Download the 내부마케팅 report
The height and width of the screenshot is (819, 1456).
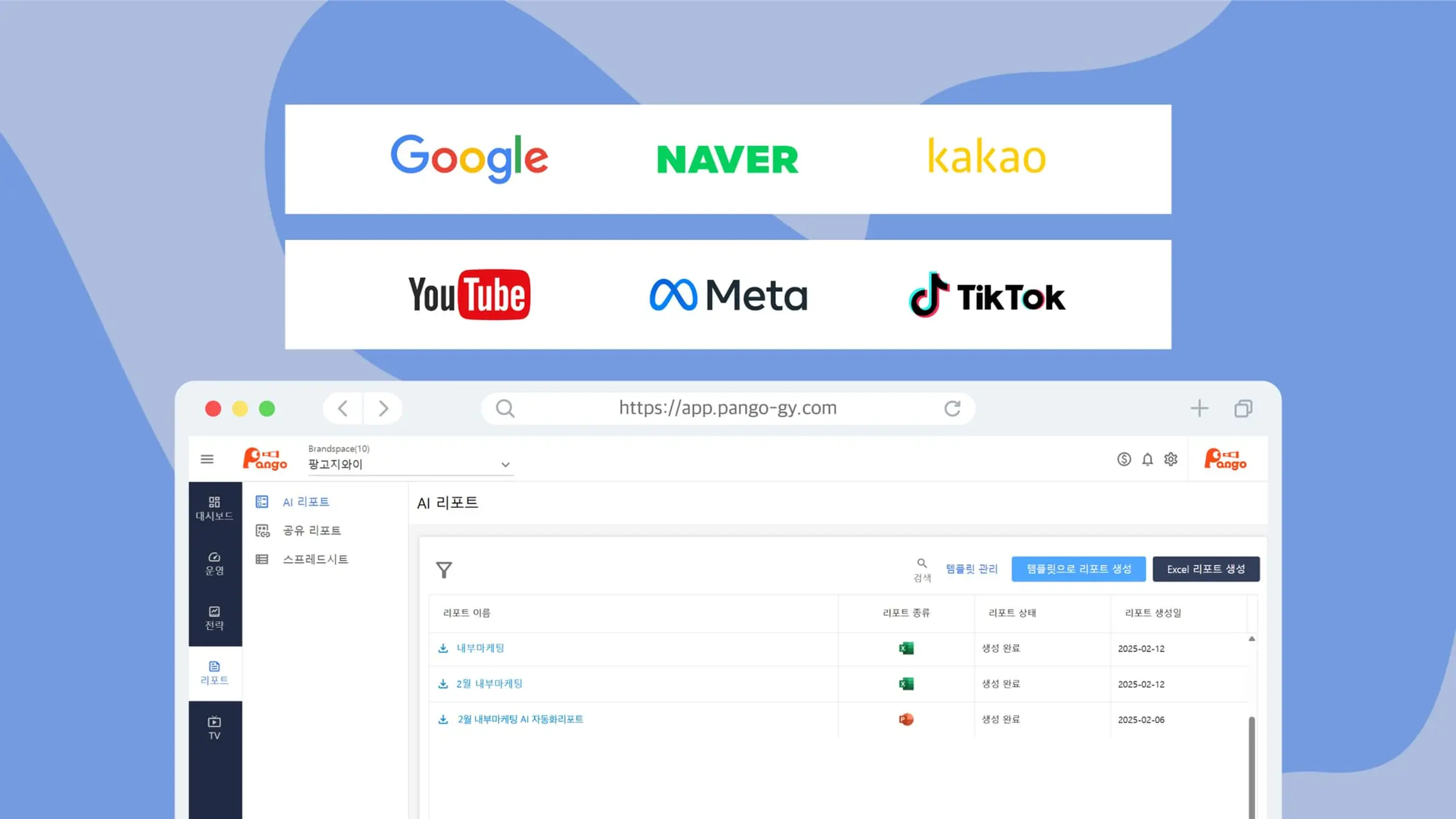[x=443, y=649]
